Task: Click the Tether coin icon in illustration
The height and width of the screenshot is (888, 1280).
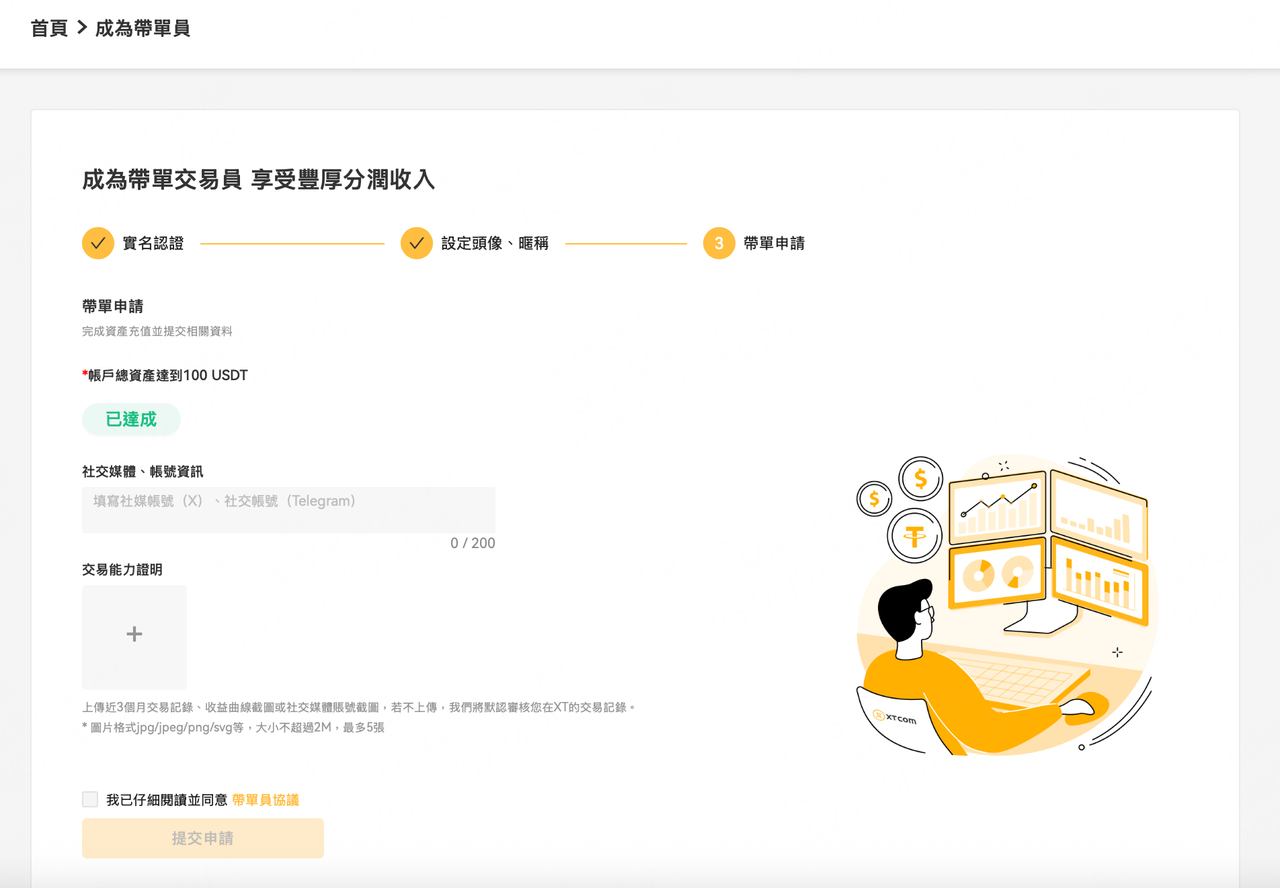Action: (x=915, y=535)
